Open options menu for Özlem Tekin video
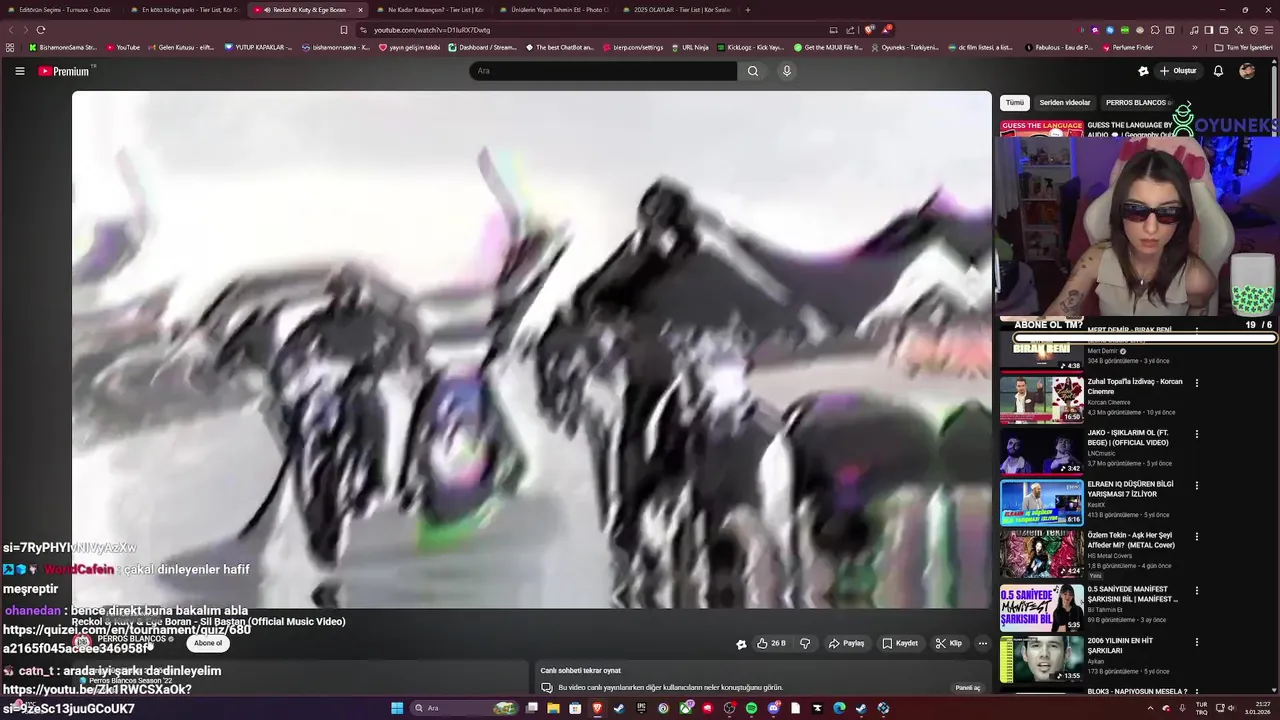The height and width of the screenshot is (720, 1280). click(1196, 537)
